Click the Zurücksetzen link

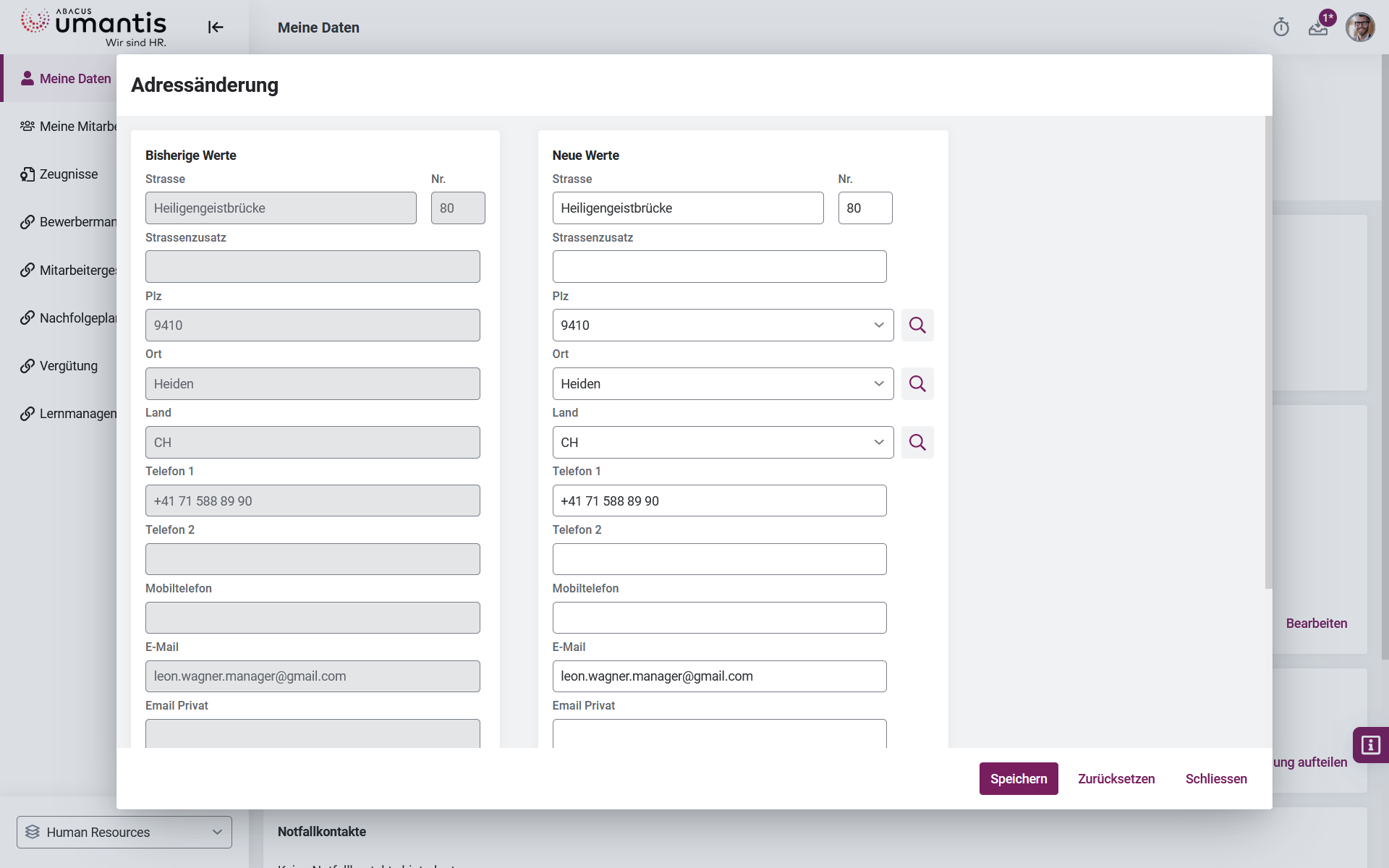tap(1116, 778)
